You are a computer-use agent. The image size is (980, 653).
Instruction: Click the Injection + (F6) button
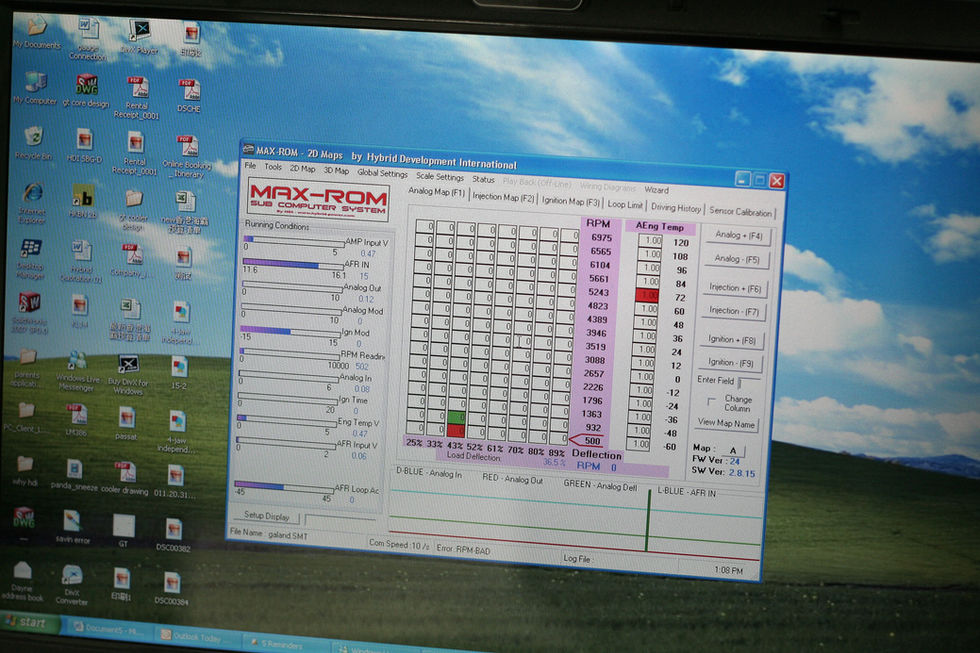(734, 287)
